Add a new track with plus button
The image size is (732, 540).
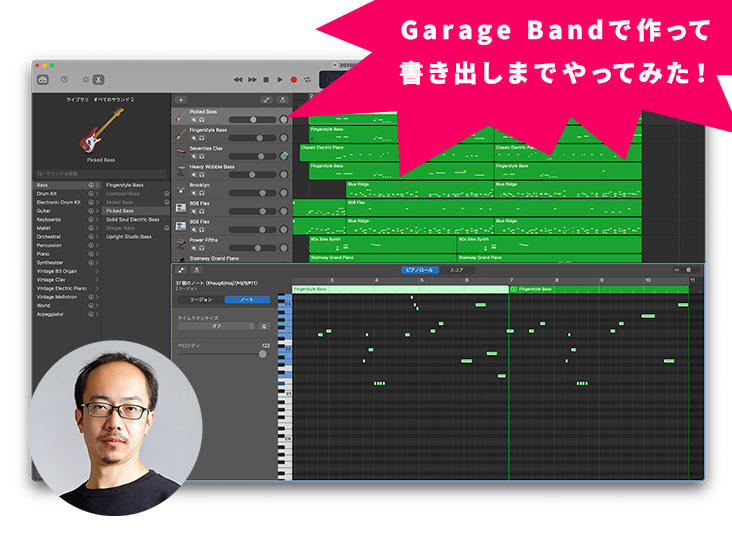point(181,100)
